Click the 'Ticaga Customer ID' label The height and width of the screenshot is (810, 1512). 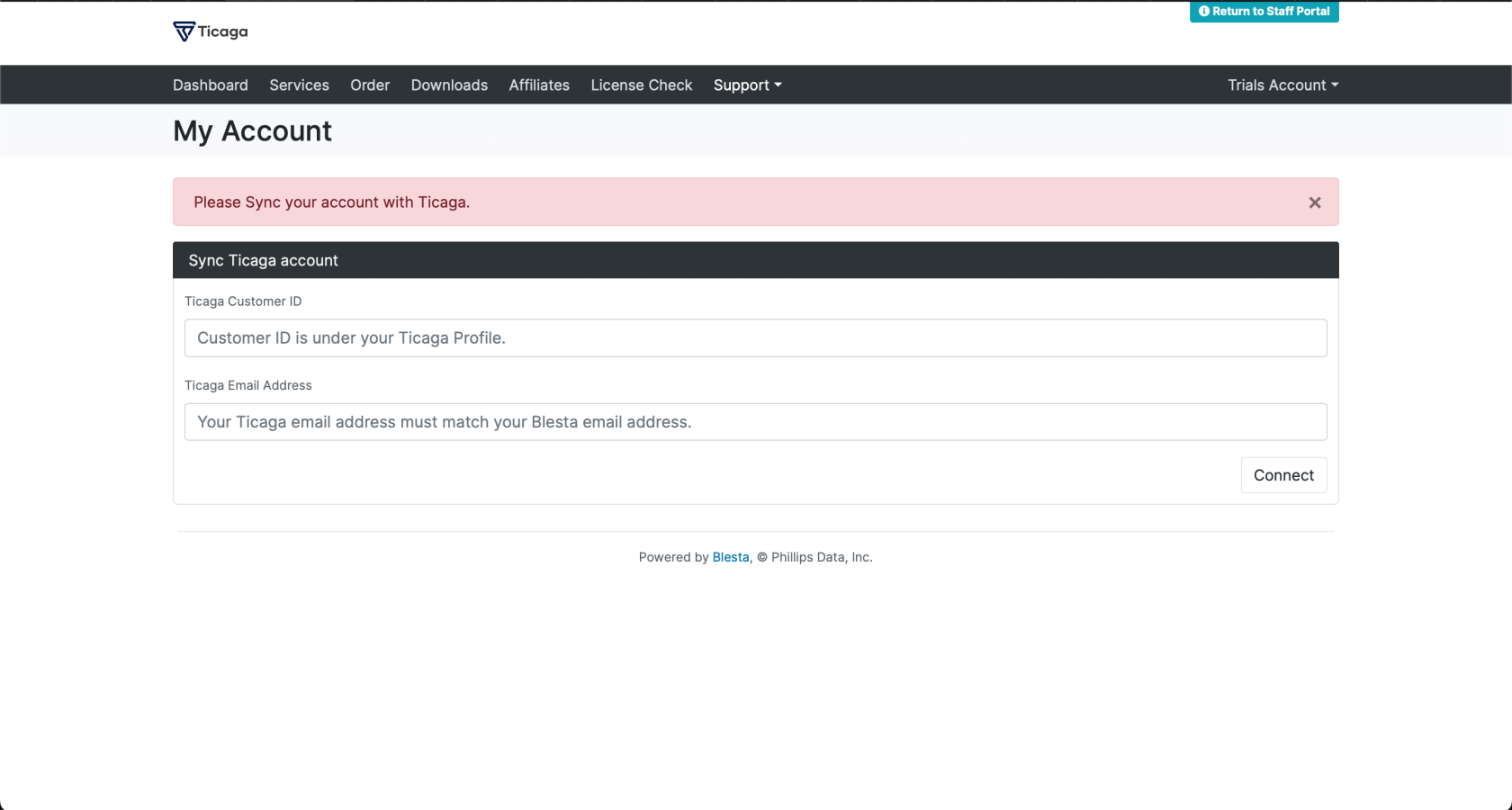click(x=243, y=301)
